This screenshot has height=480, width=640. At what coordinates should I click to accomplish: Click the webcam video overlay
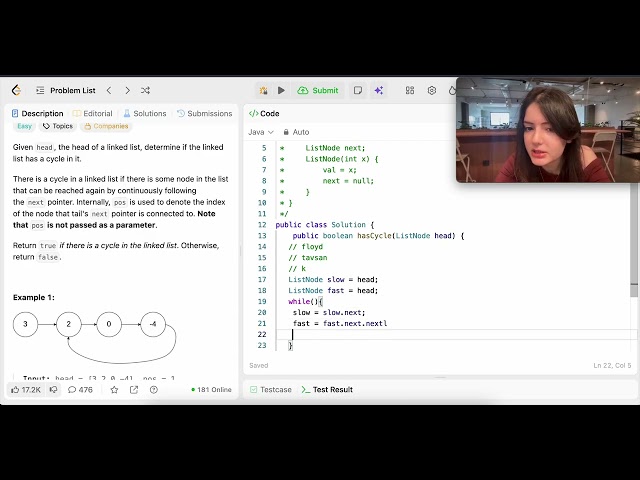point(548,130)
